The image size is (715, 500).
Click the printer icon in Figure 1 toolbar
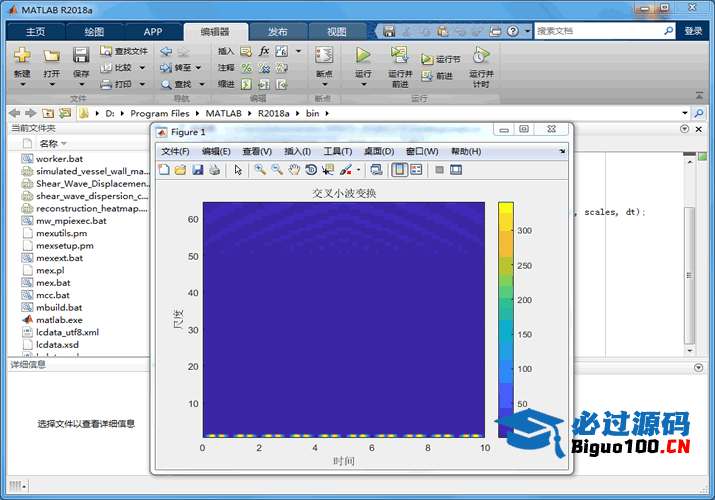point(214,170)
